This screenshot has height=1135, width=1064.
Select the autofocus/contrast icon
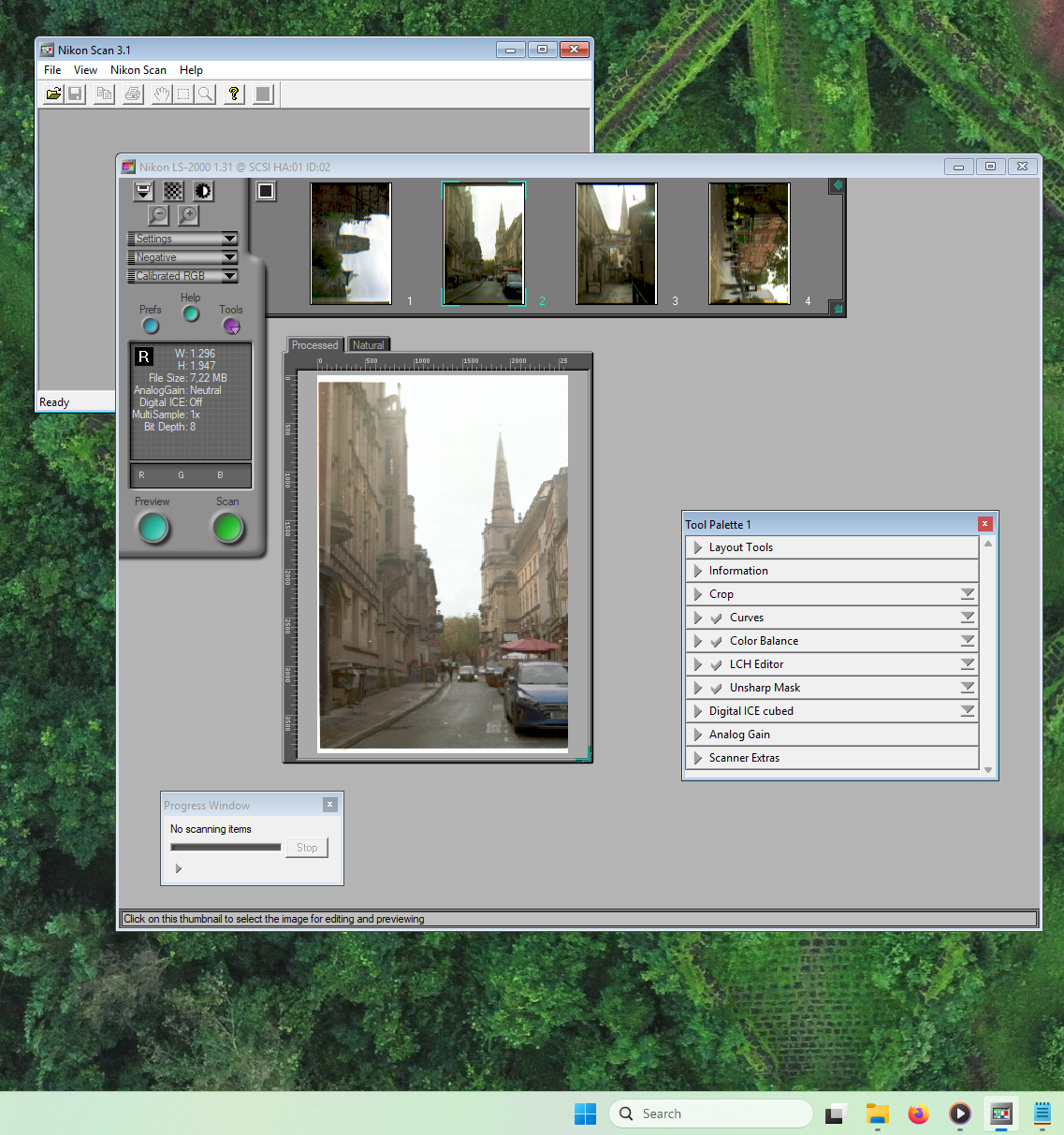click(203, 191)
